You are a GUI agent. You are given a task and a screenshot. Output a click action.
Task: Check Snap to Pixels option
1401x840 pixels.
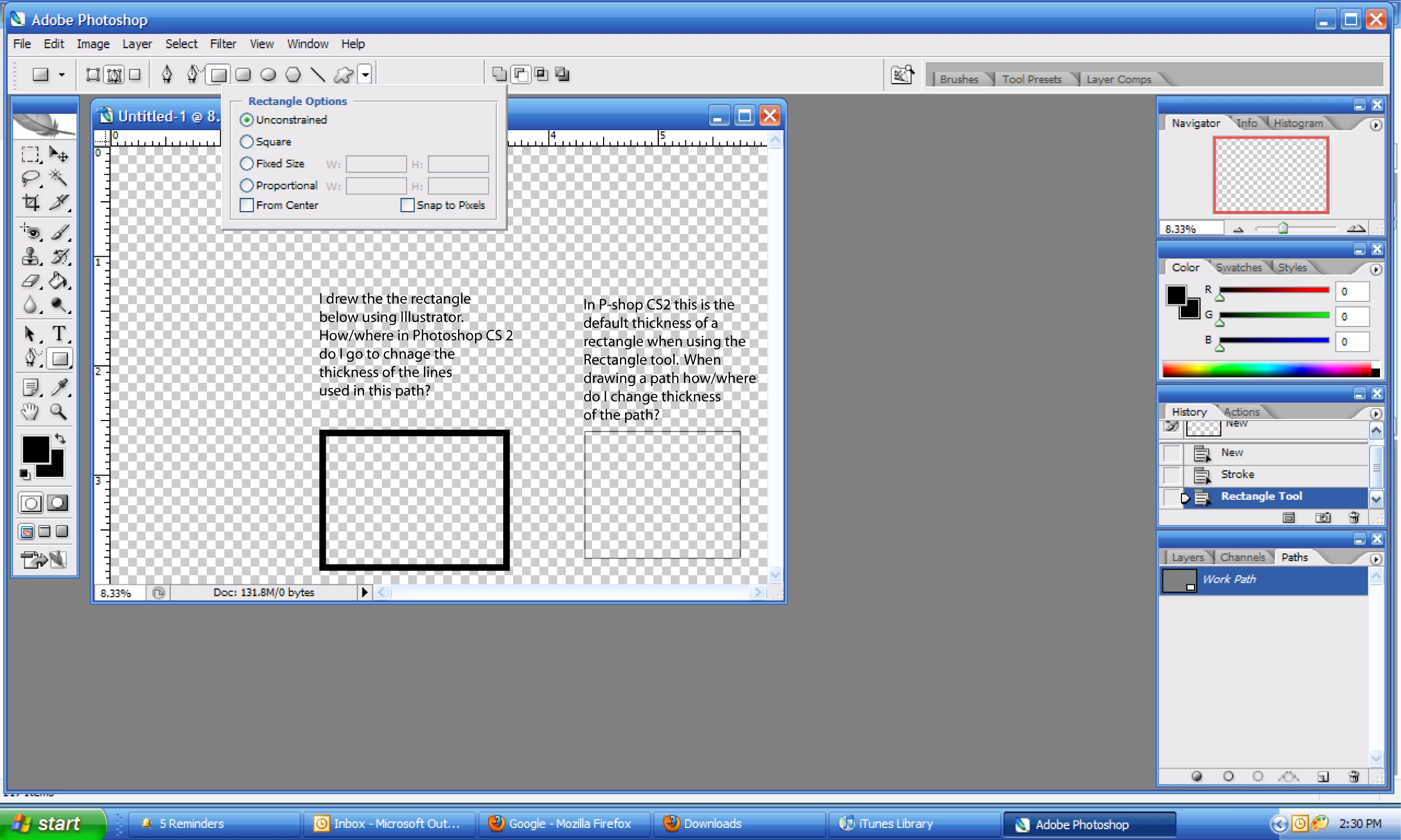407,205
